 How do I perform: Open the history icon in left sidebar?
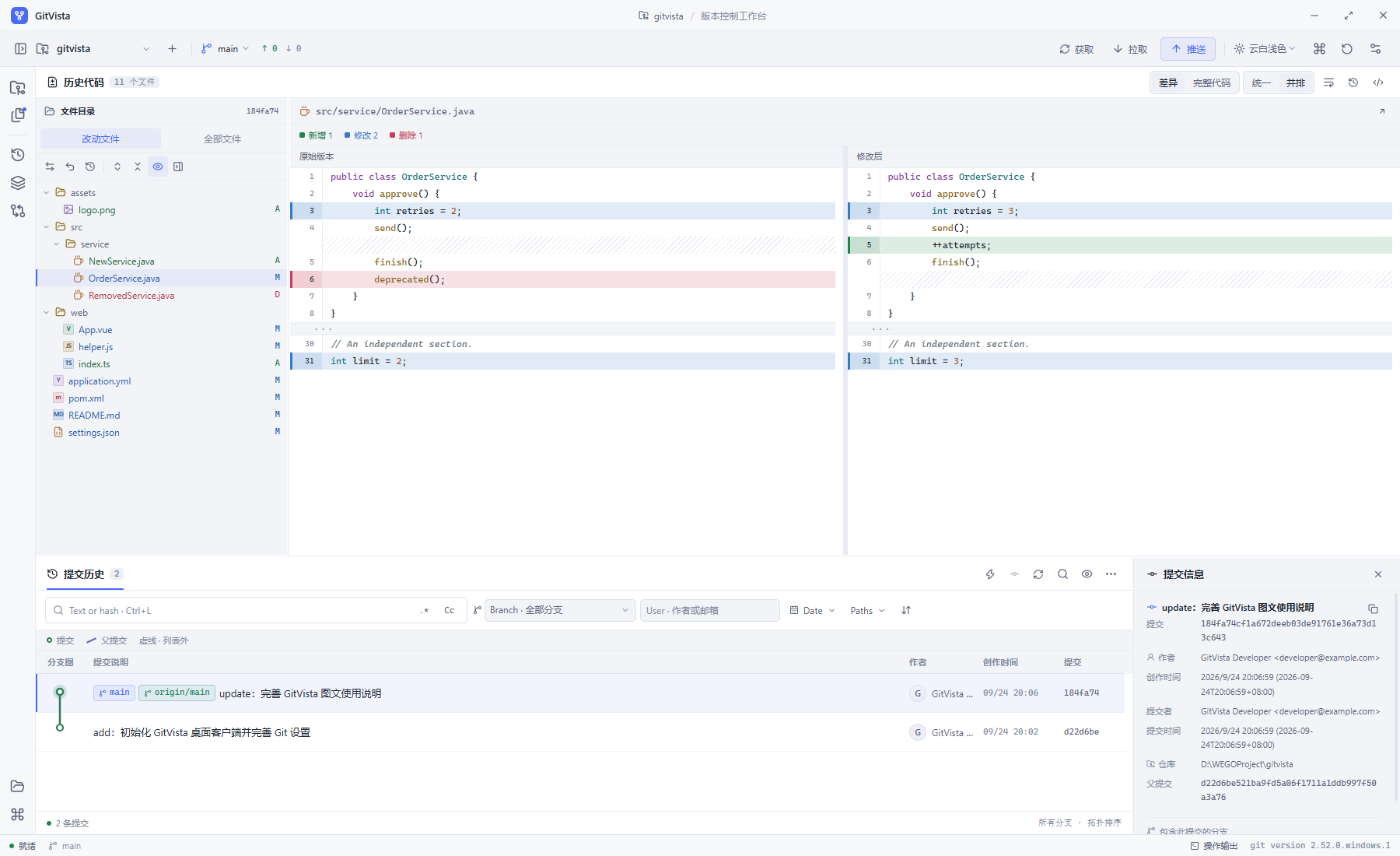click(18, 155)
